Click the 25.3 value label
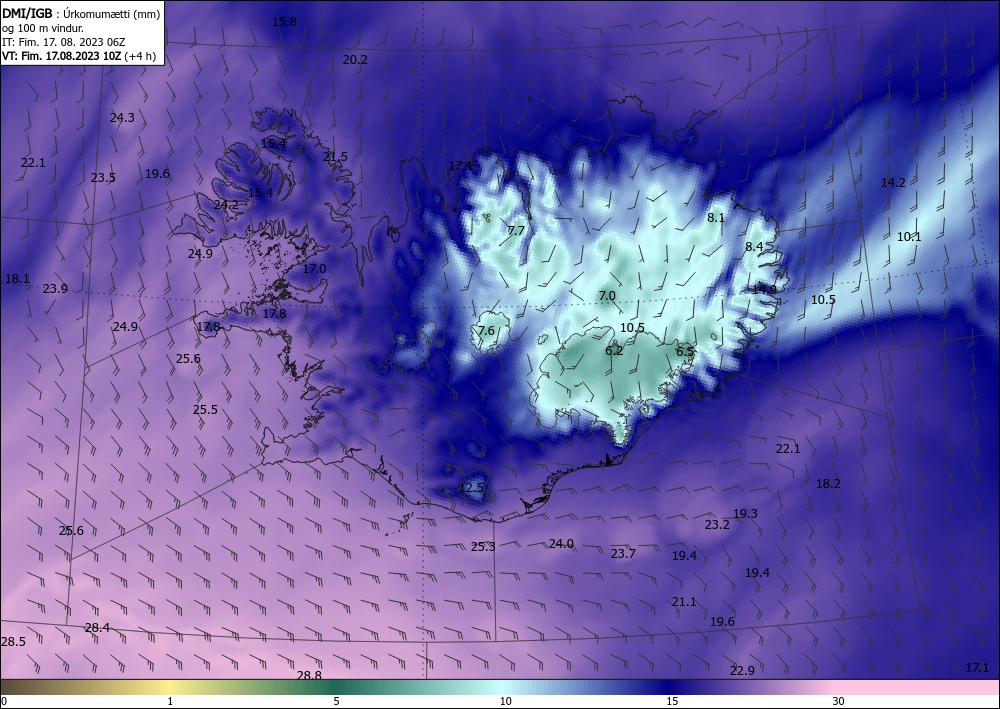Screen dimensions: 1000x709 483,547
